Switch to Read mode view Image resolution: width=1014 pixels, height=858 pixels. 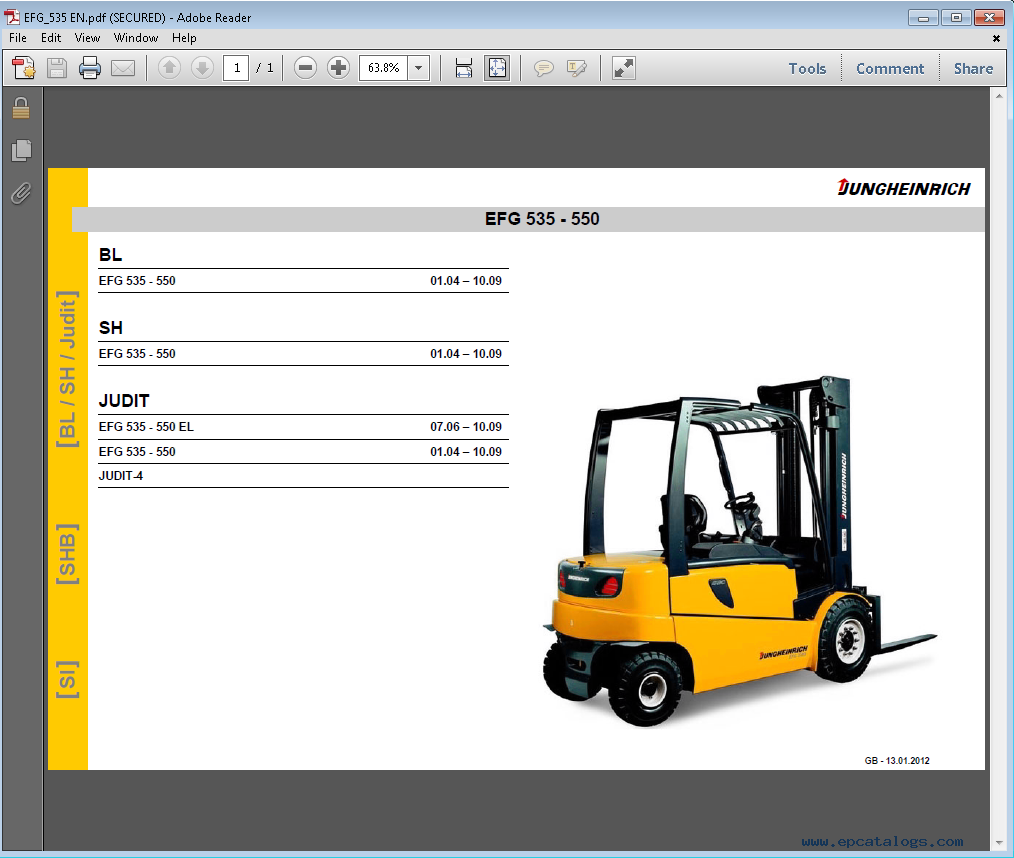pos(624,68)
